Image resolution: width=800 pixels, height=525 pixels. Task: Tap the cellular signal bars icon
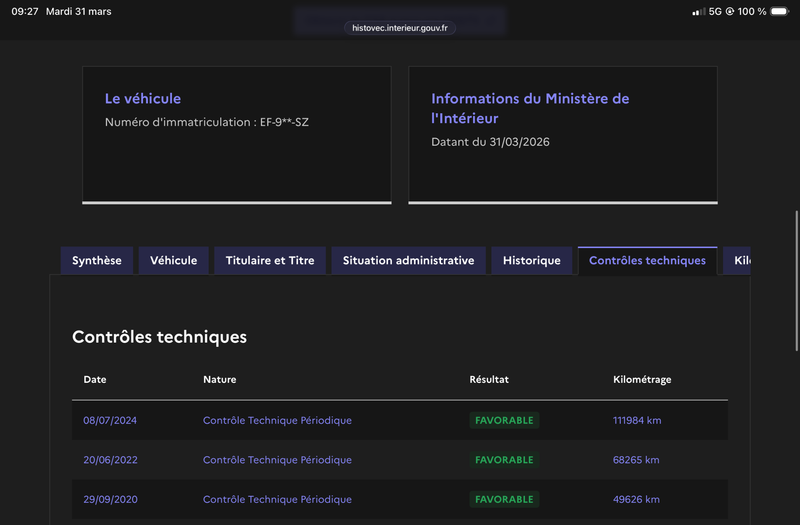click(x=698, y=11)
